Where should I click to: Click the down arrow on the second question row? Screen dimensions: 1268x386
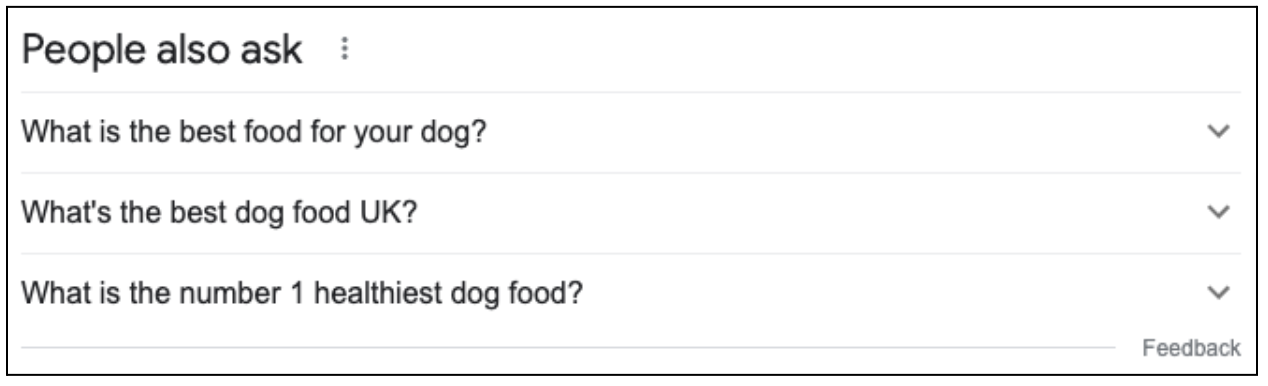(1217, 212)
